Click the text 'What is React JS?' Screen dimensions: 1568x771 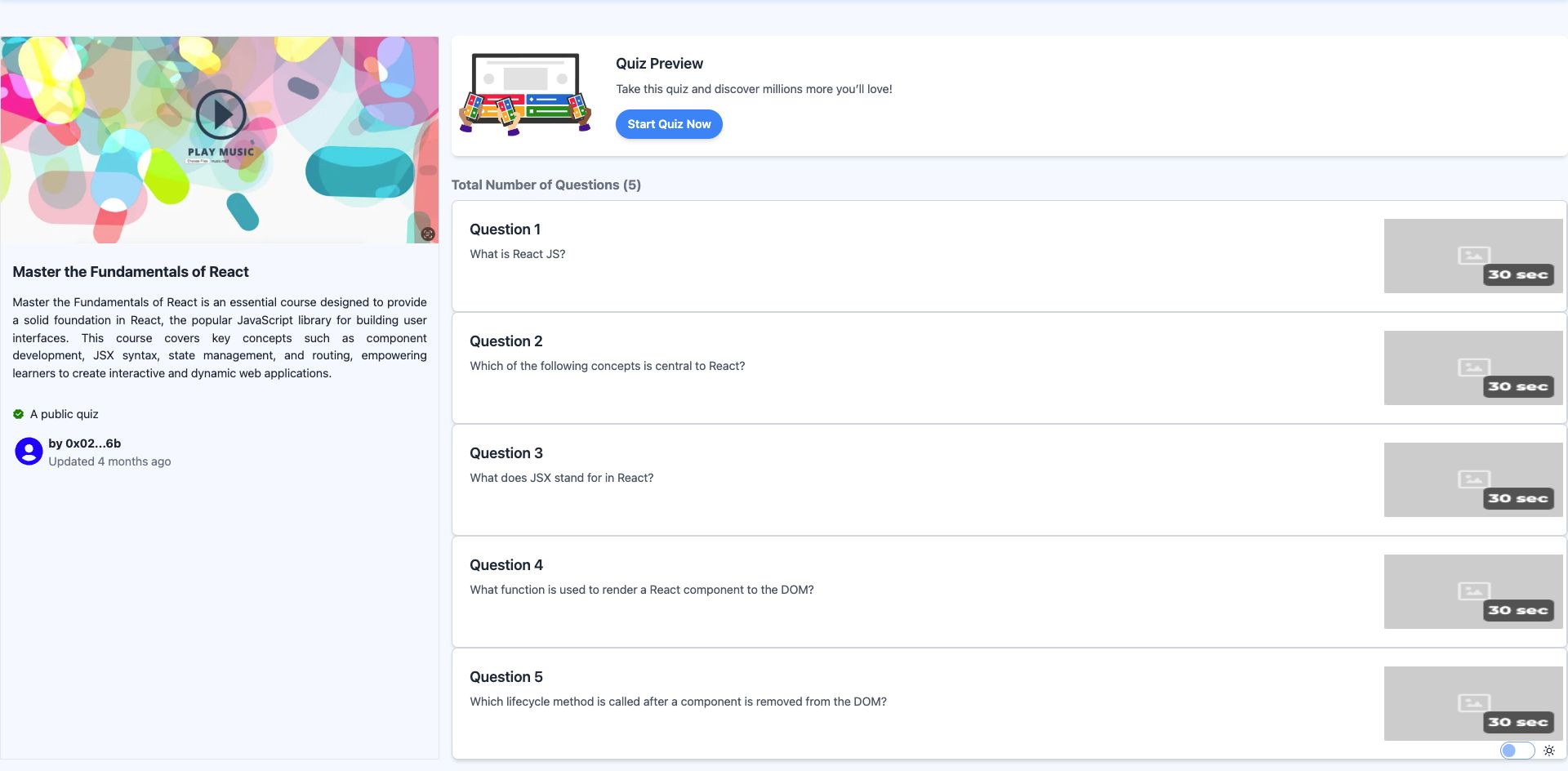coord(518,254)
